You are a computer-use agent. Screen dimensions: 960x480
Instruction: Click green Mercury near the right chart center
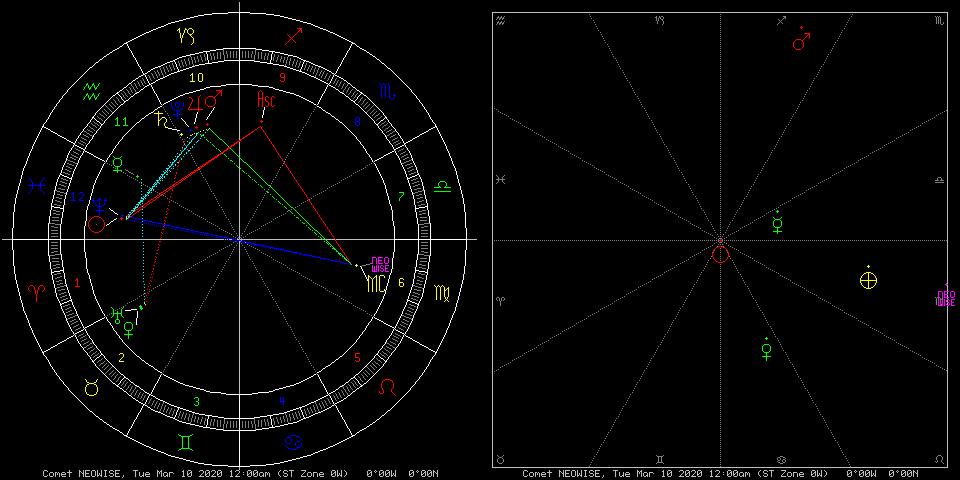coord(778,224)
